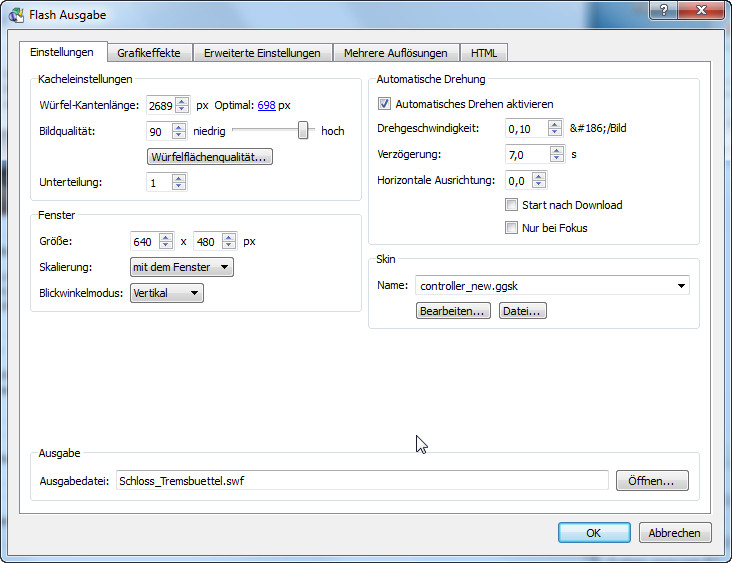Image resolution: width=732 pixels, height=563 pixels.
Task: Open the Skalierung dropdown
Action: [x=182, y=267]
